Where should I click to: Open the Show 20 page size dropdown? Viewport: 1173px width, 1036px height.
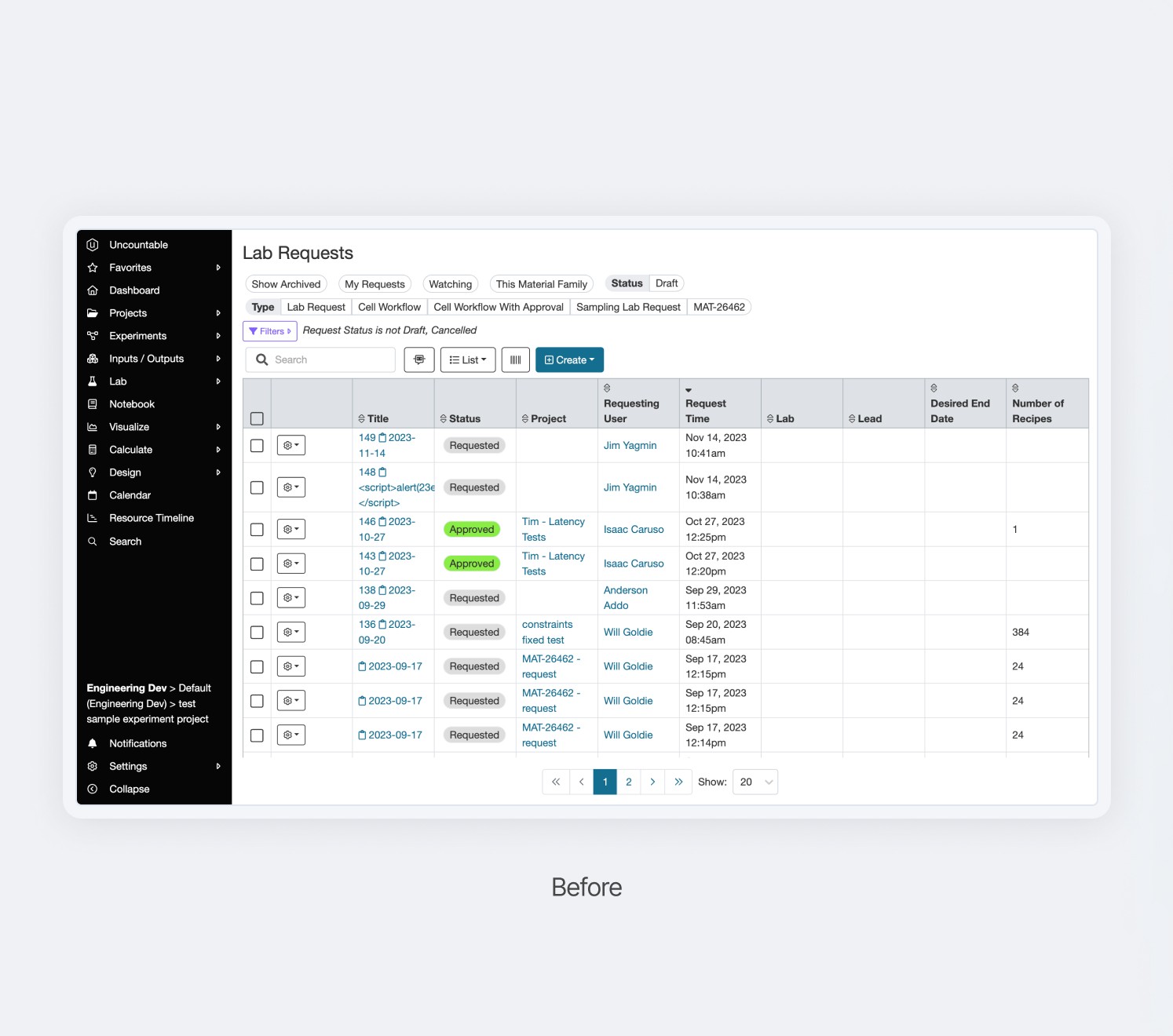(755, 782)
